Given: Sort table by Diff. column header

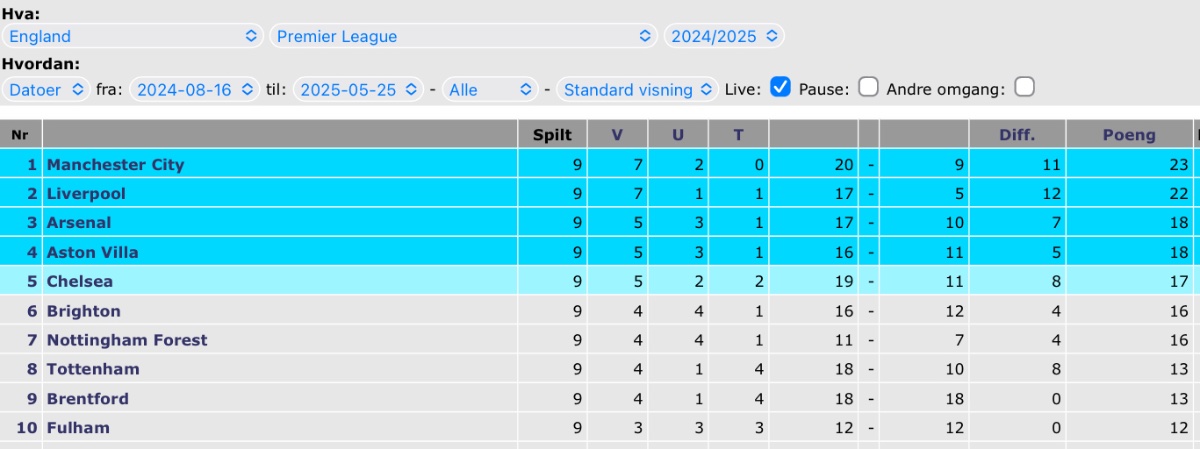Looking at the screenshot, I should click(1017, 135).
